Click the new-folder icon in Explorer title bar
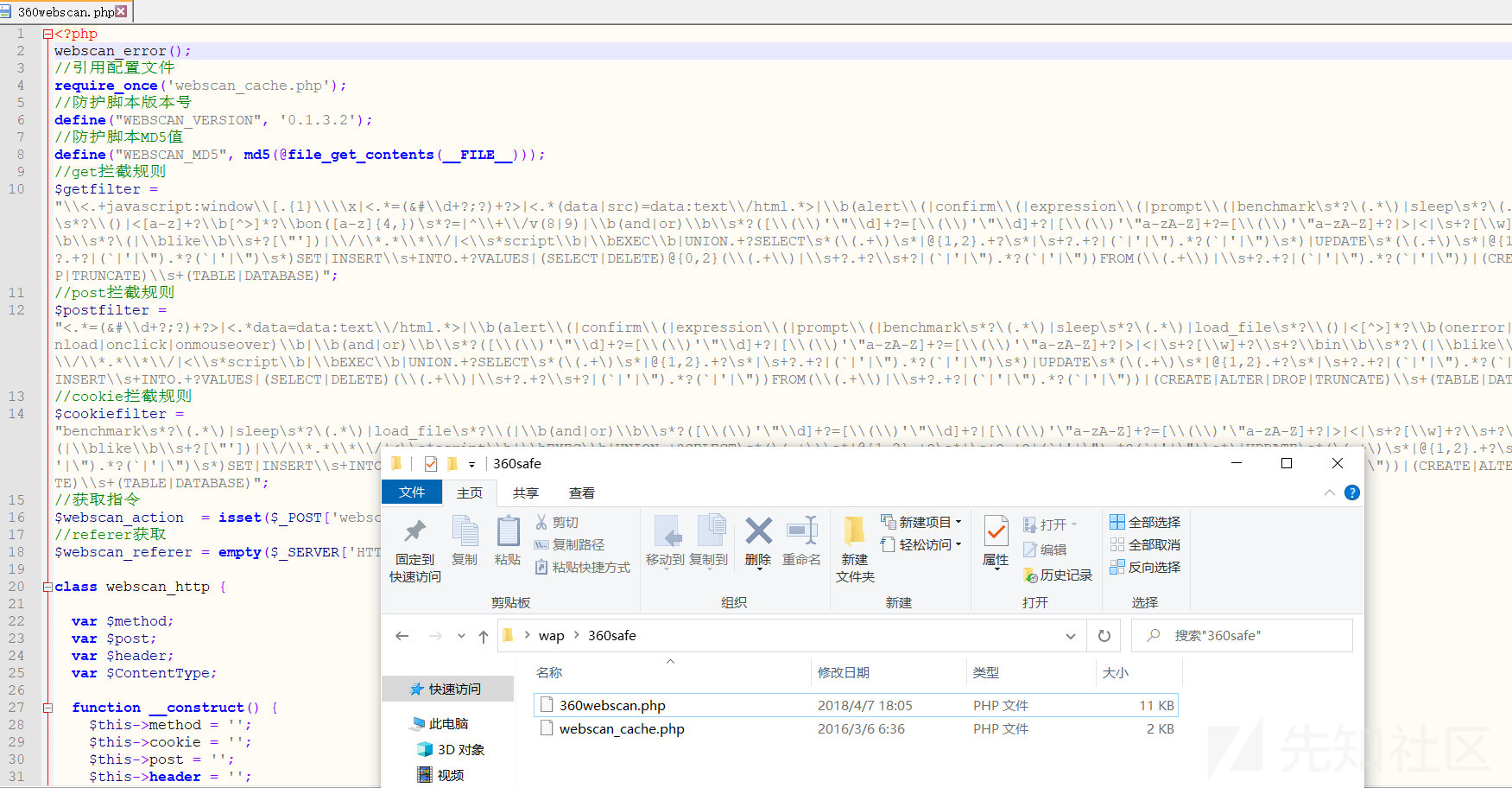The image size is (1512, 788). click(452, 464)
